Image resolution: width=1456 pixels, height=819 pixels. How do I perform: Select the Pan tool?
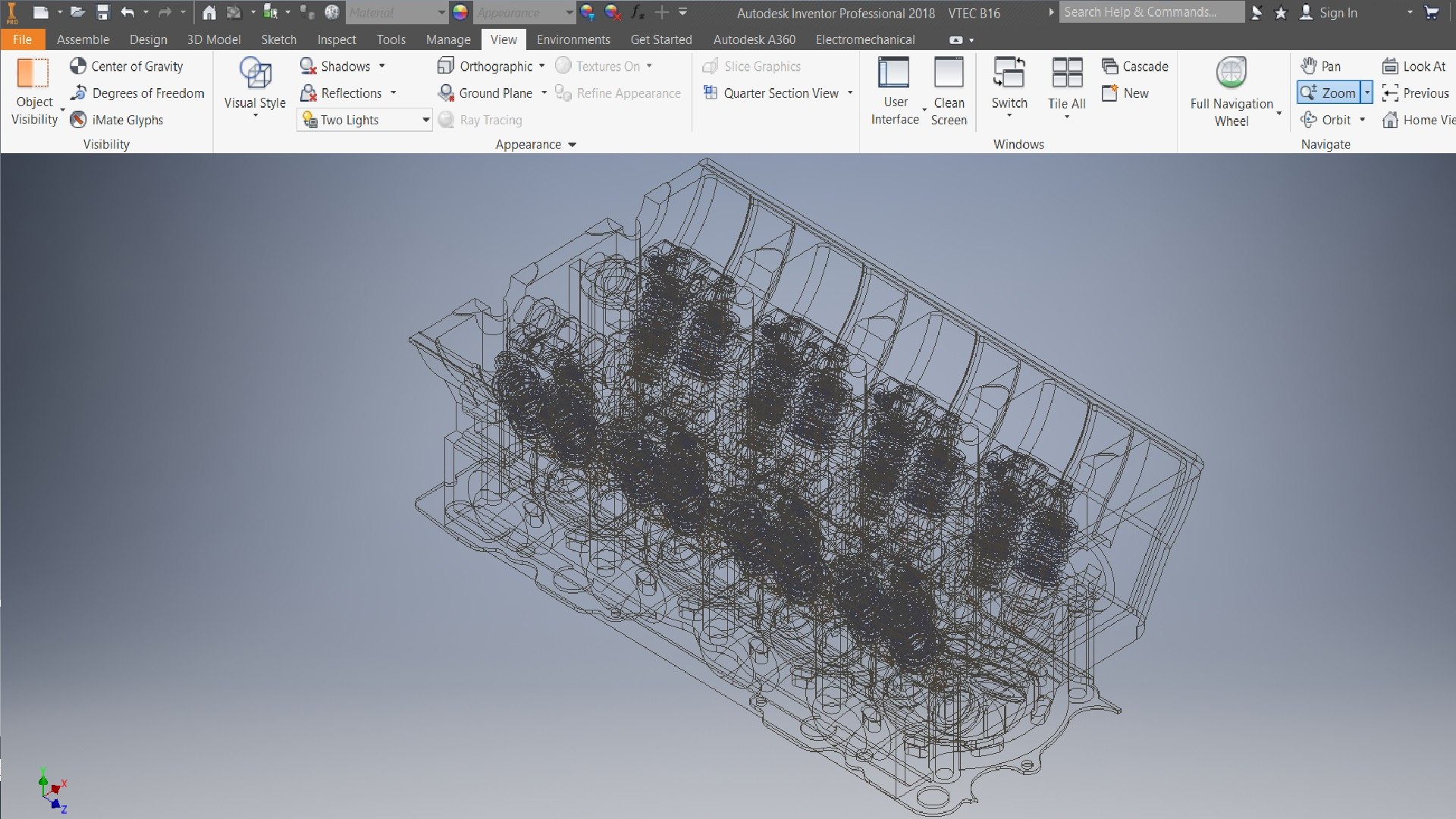click(x=1320, y=66)
